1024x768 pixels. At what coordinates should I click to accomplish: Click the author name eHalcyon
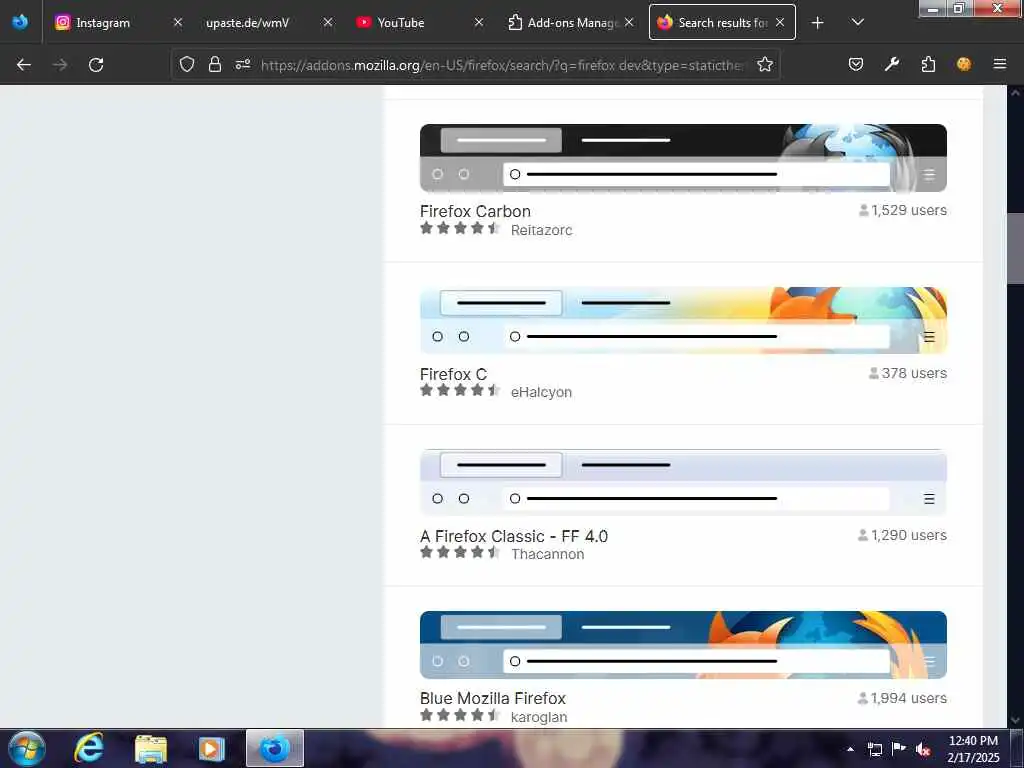point(541,392)
